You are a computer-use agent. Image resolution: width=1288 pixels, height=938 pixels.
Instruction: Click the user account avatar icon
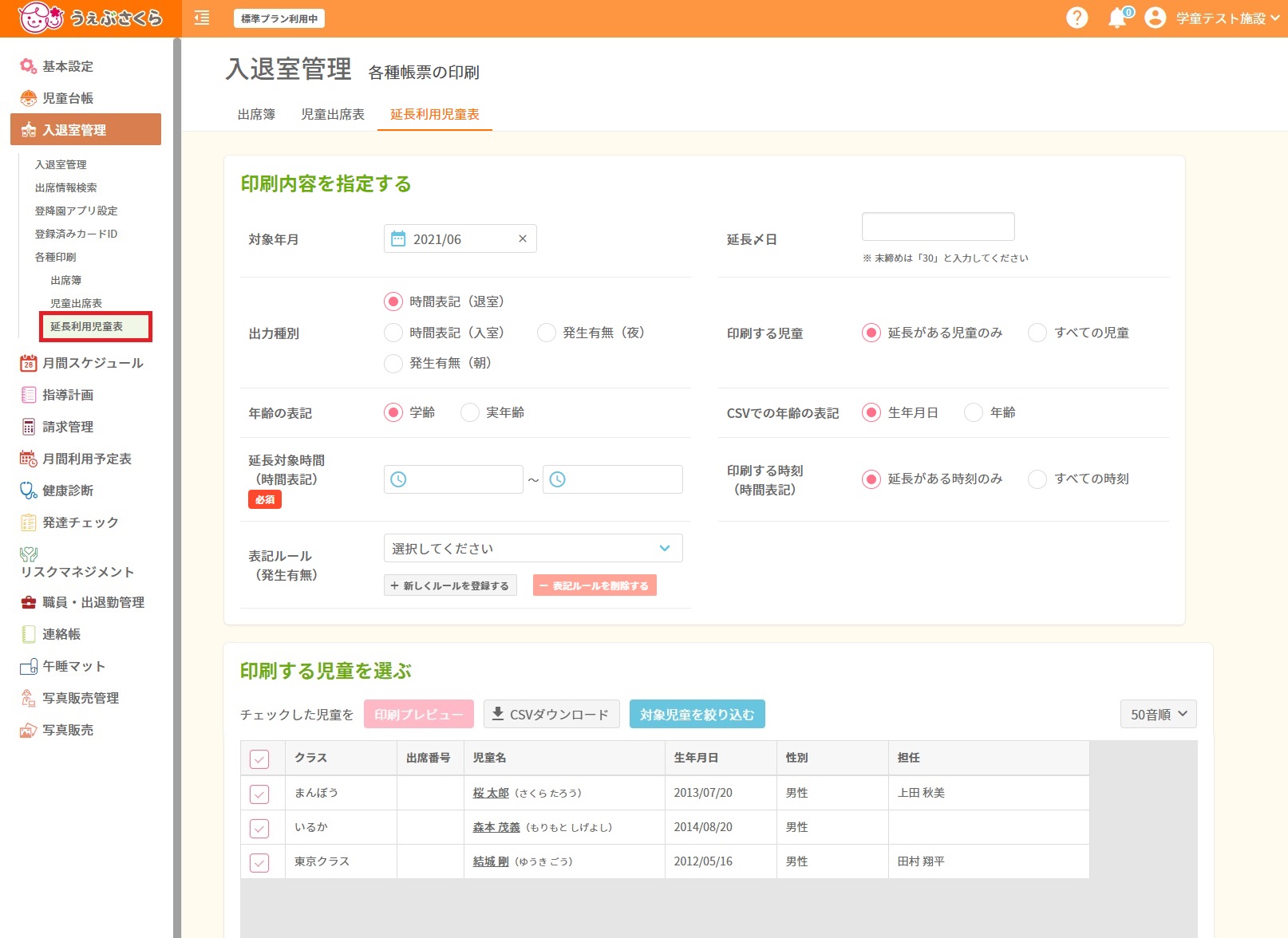coord(1155,18)
